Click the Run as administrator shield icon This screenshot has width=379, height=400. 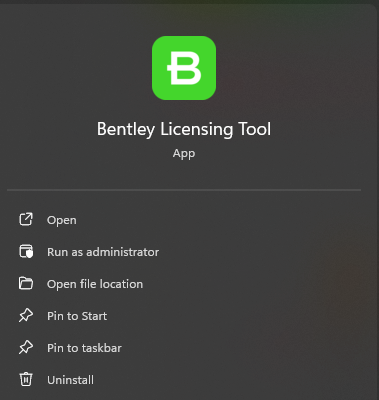pos(26,252)
